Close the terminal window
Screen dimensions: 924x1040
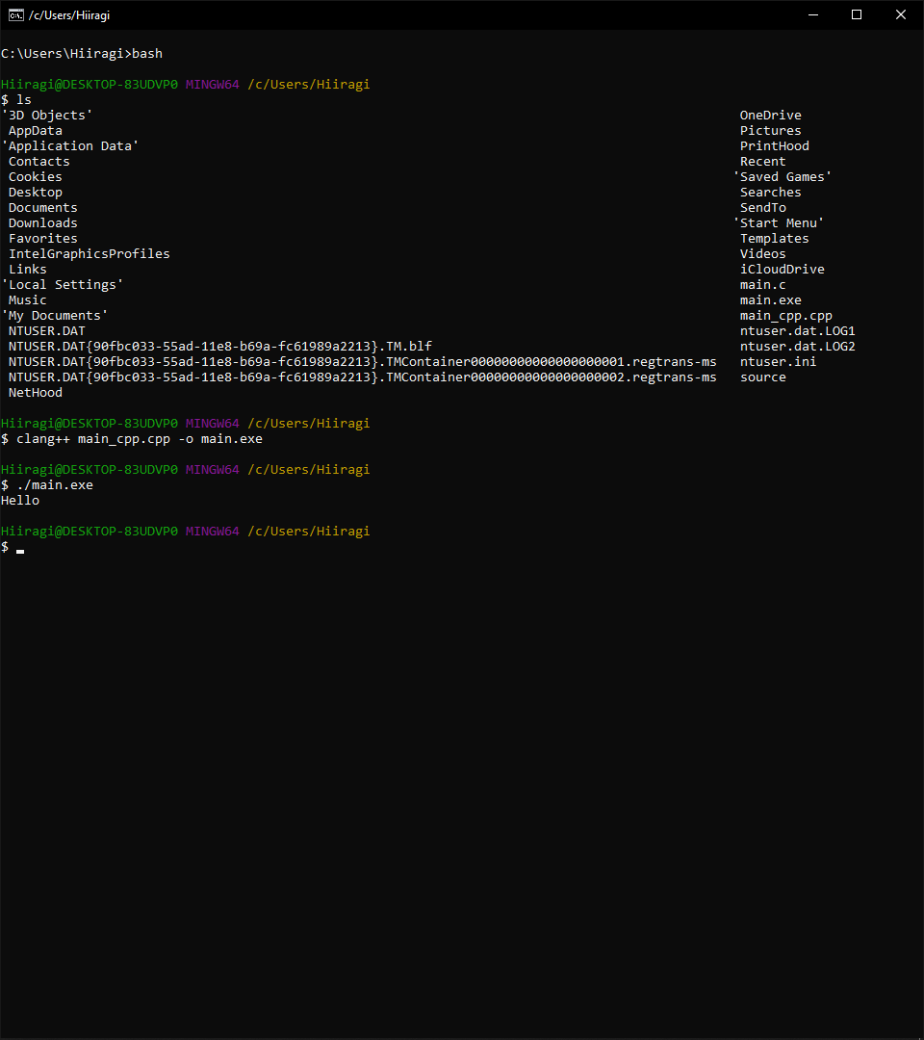(901, 14)
